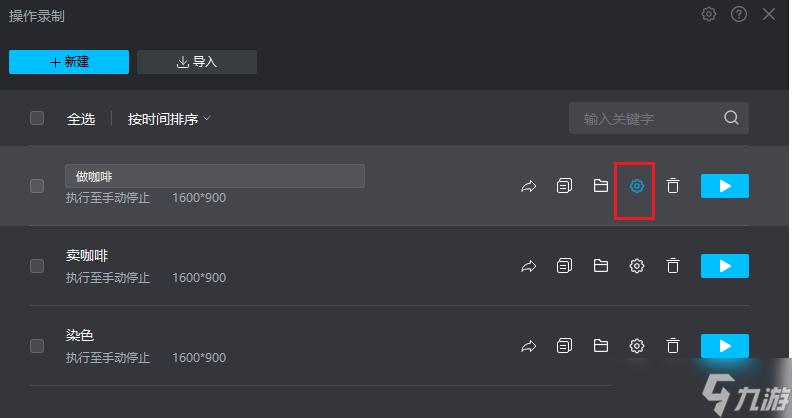Check the 做咖啡 row checkbox
This screenshot has height=418, width=792.
point(37,186)
